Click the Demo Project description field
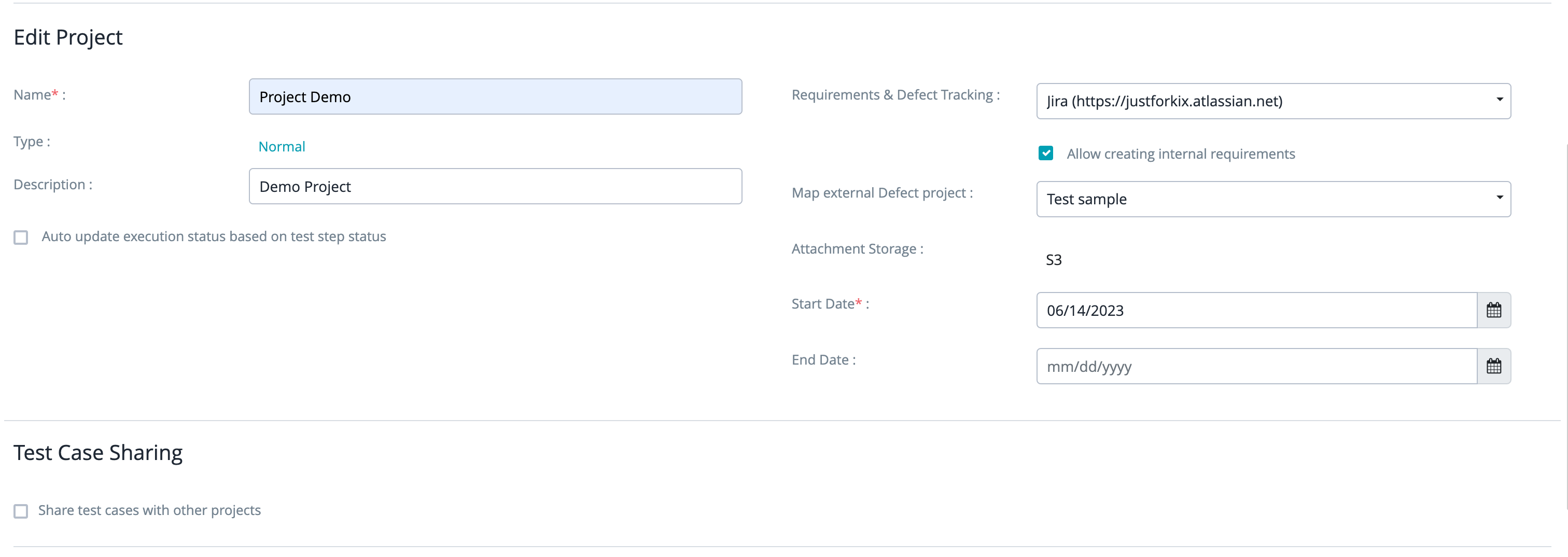 [x=495, y=186]
